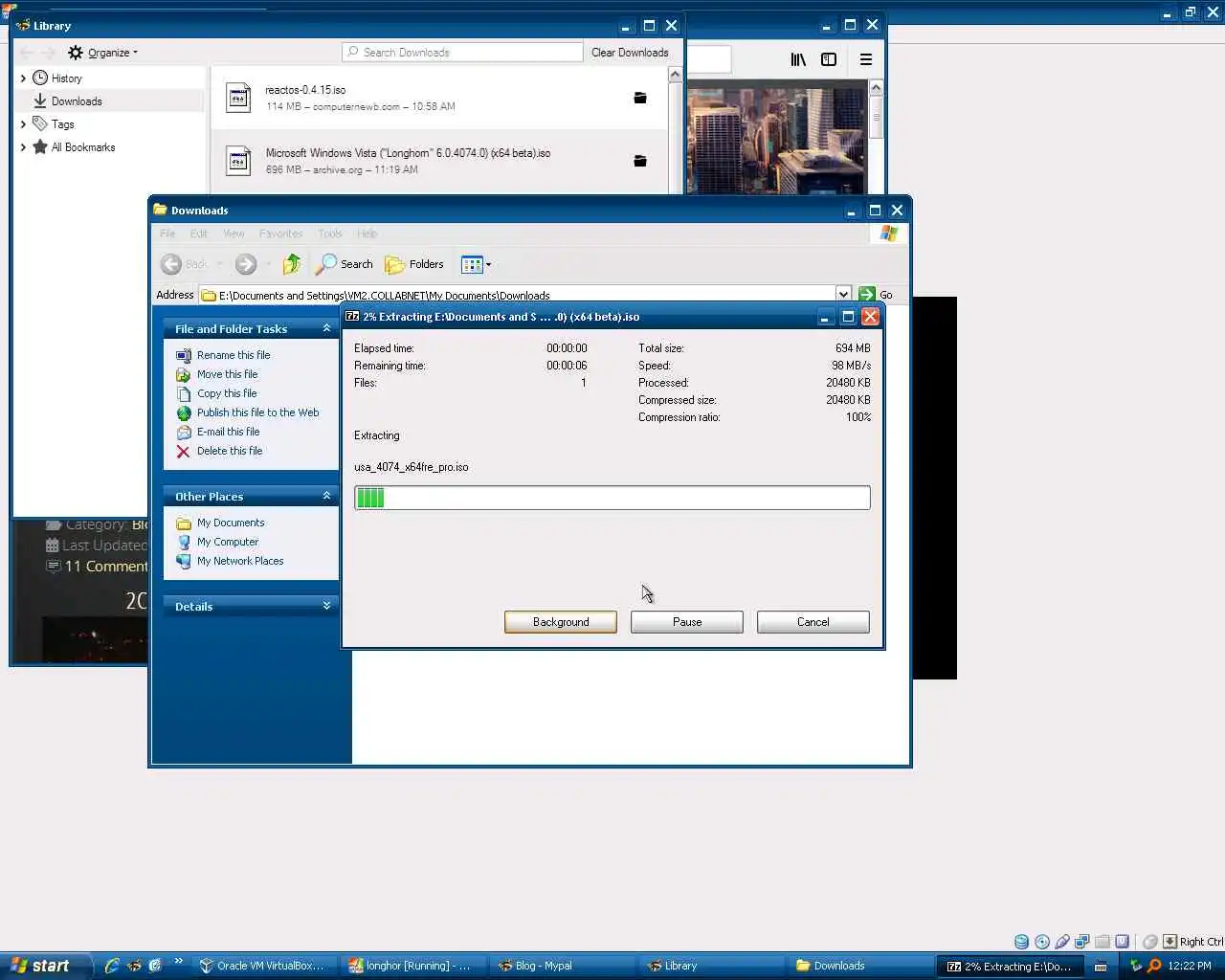Select the Microsoft Windows Vista Longhorn iso entry

pos(438,161)
